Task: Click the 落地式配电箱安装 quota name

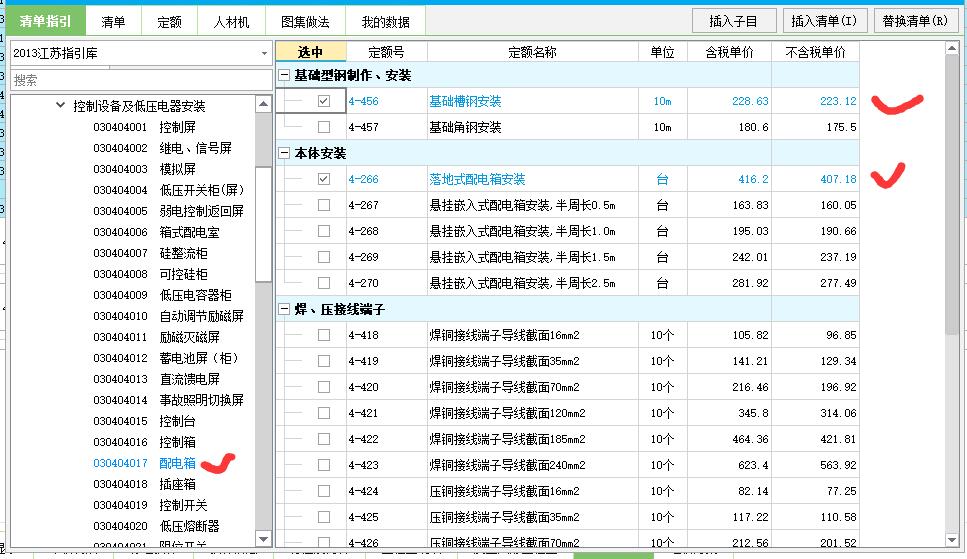Action: coord(477,179)
